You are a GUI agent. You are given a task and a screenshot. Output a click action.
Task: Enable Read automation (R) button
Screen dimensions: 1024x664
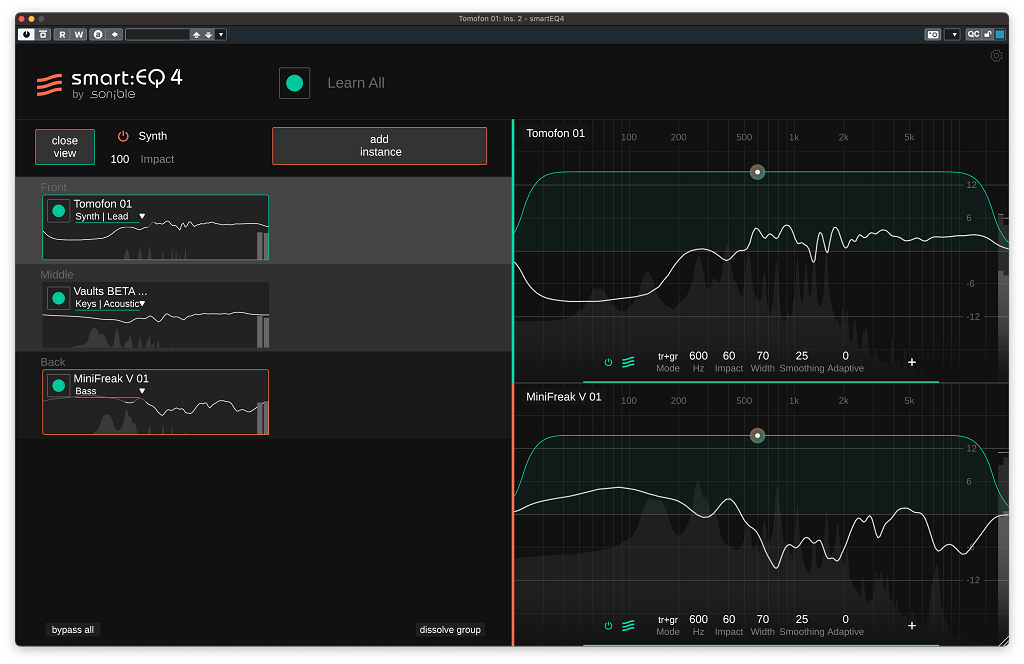coord(62,35)
